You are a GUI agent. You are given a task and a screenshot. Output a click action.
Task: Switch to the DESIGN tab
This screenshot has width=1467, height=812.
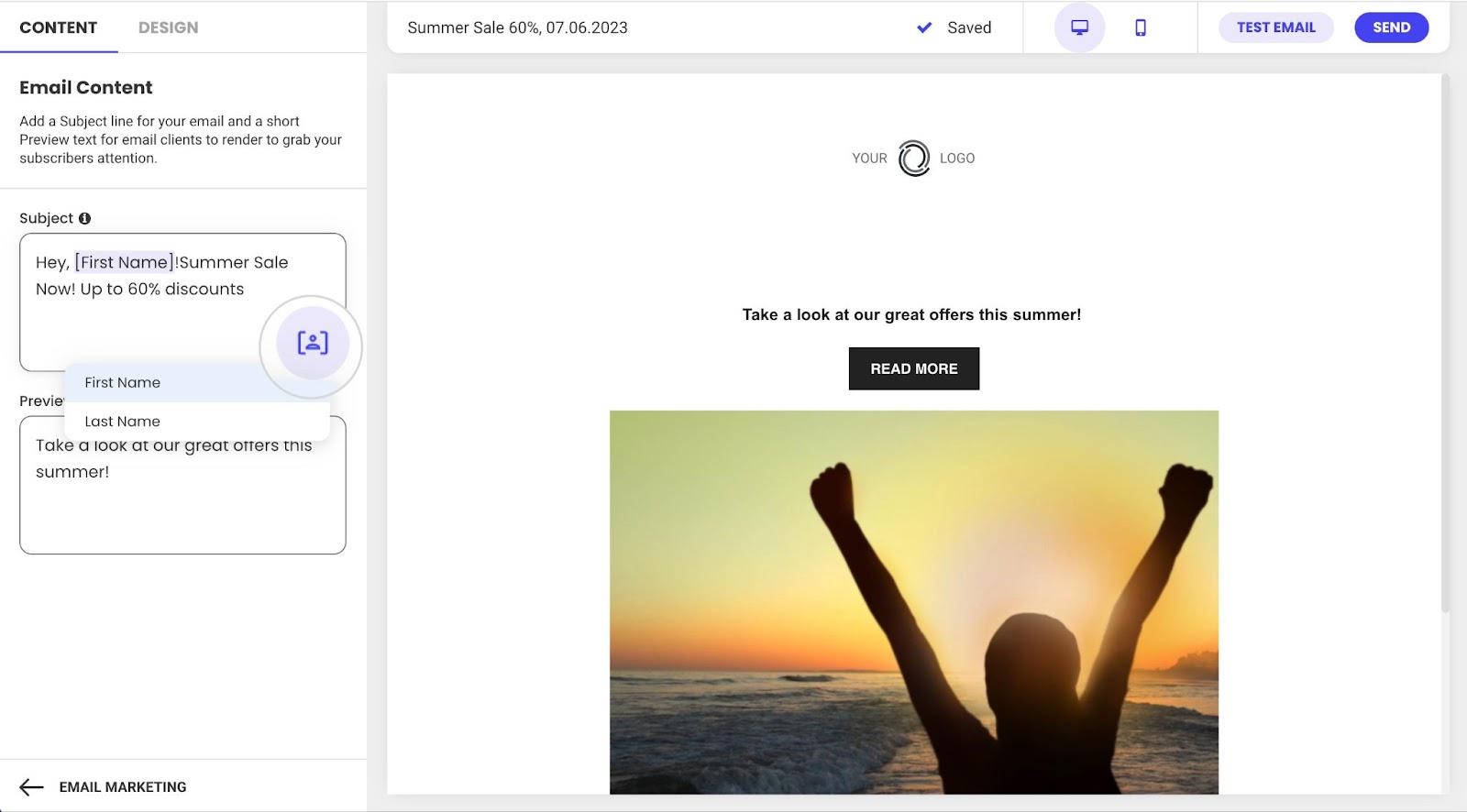168,27
